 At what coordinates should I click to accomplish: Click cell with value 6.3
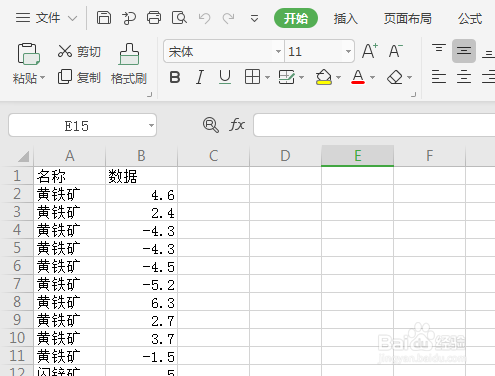click(141, 302)
